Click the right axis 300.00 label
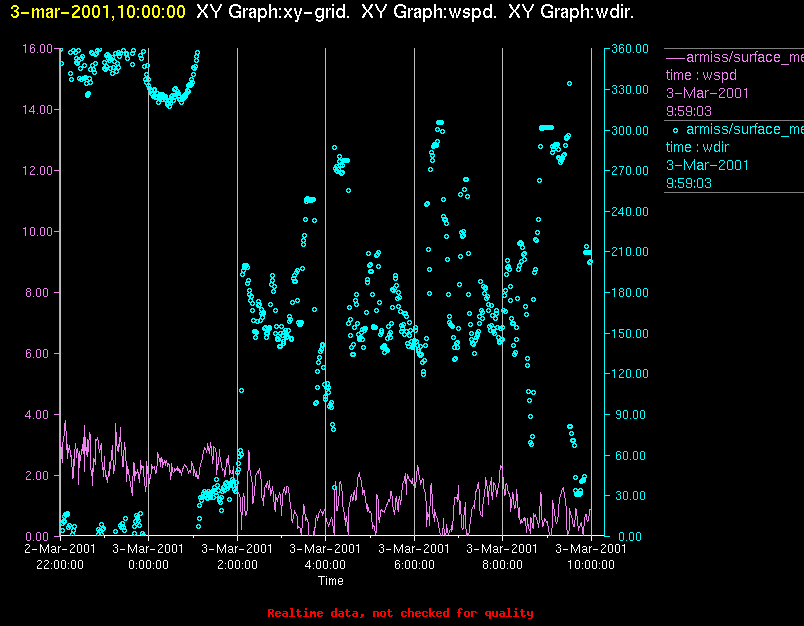 [x=630, y=130]
